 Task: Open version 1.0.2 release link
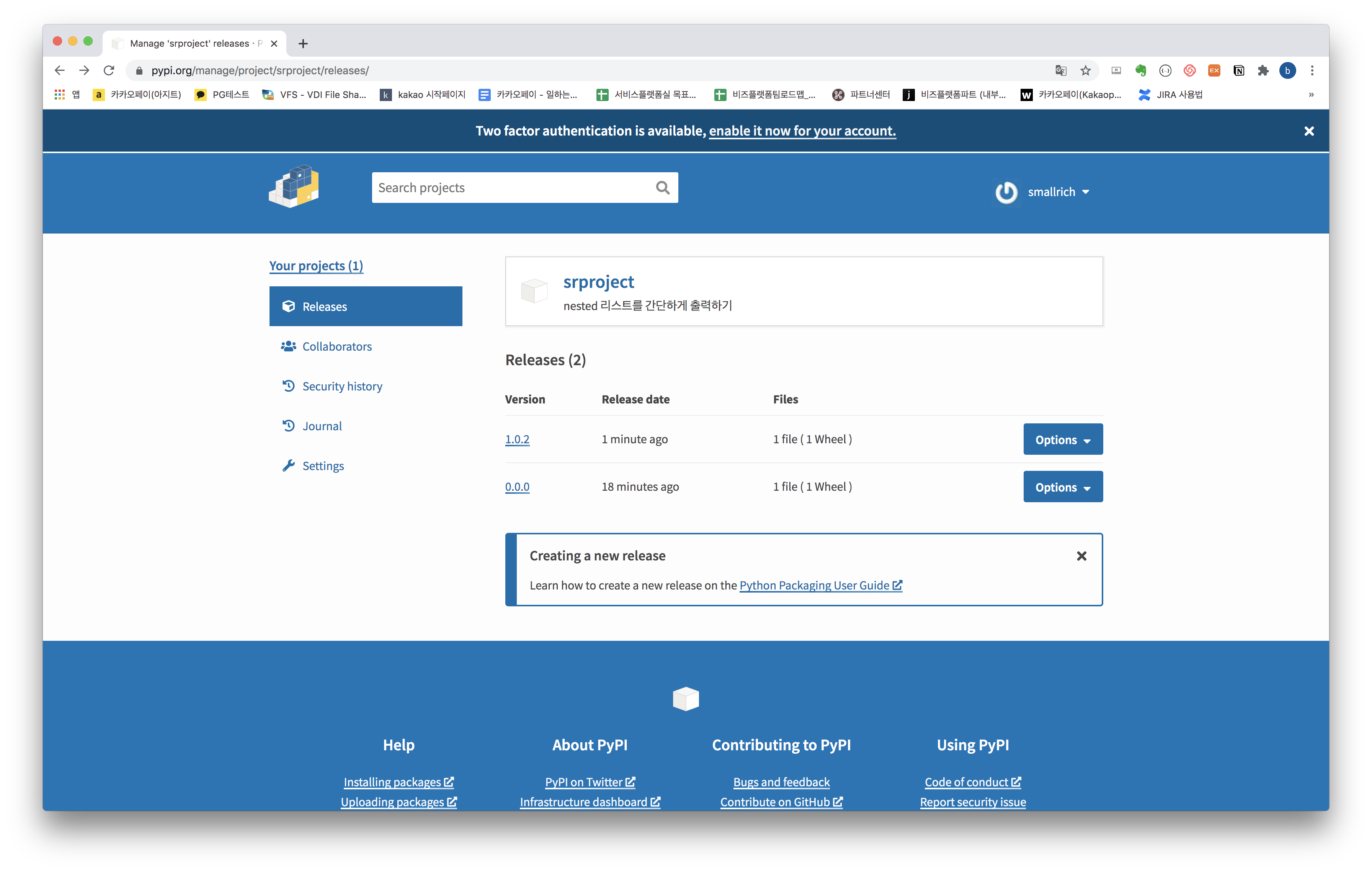click(x=517, y=439)
